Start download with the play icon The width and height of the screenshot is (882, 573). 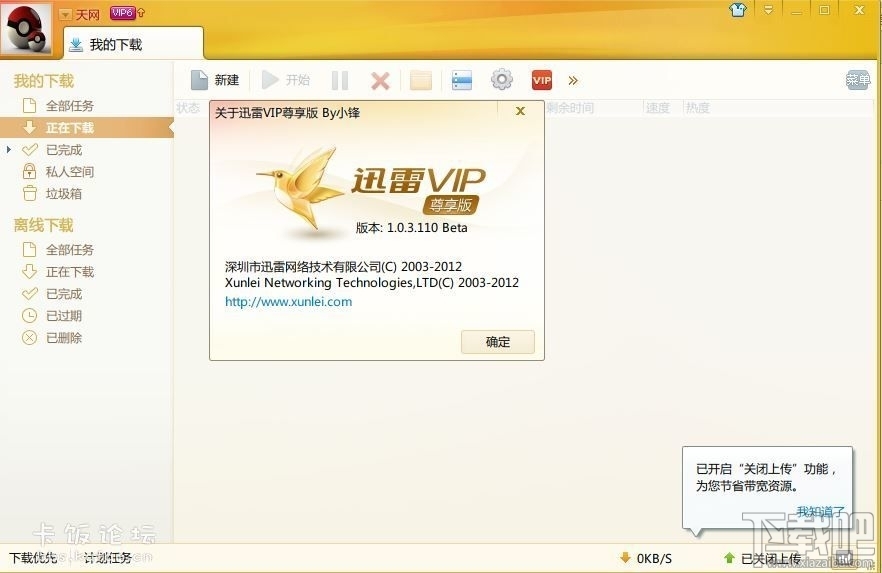[270, 80]
